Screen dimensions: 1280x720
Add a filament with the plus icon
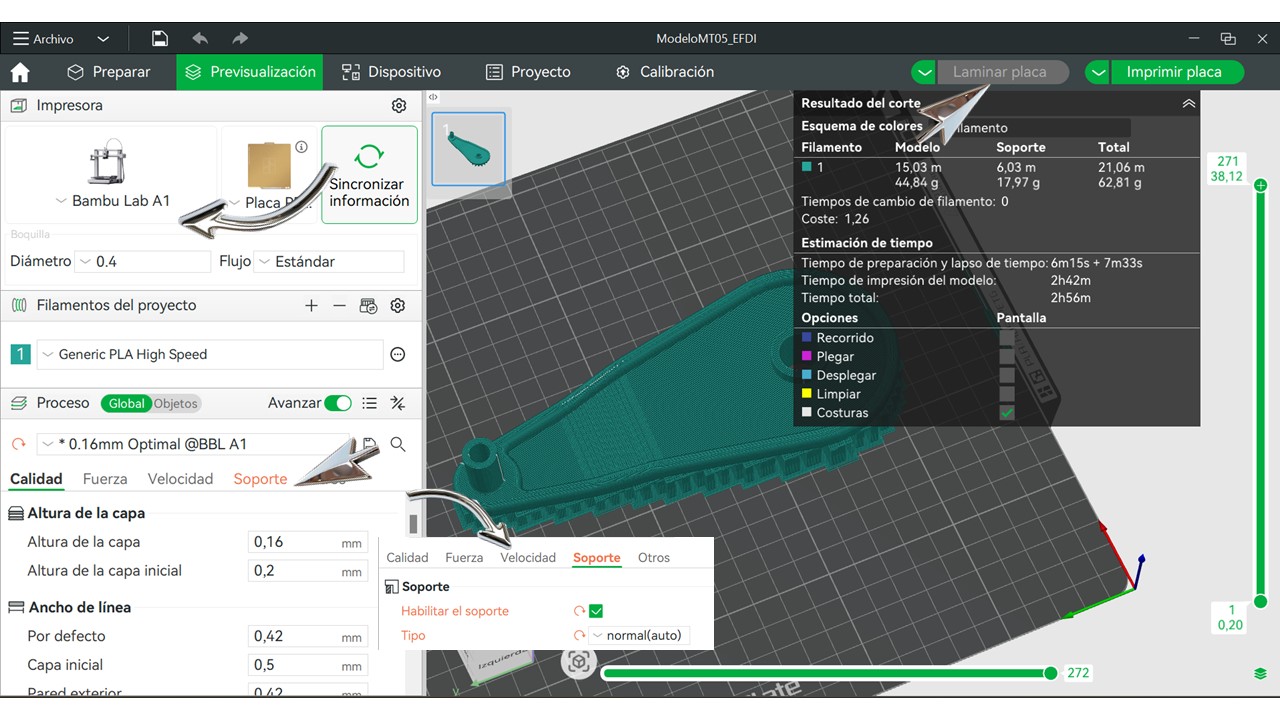tap(311, 306)
